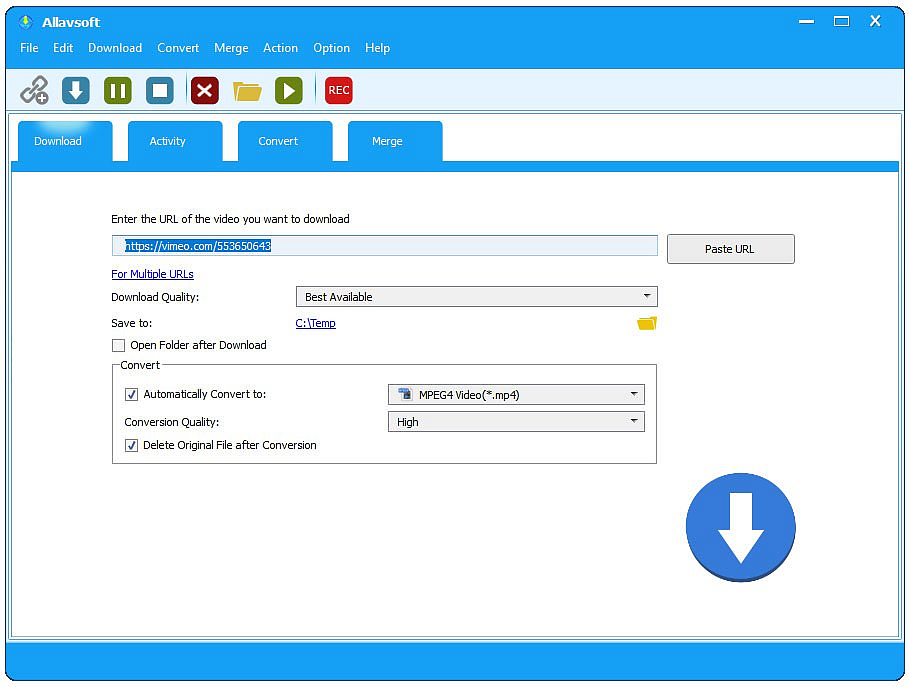Open the Option menu
The height and width of the screenshot is (687, 909).
coord(331,48)
